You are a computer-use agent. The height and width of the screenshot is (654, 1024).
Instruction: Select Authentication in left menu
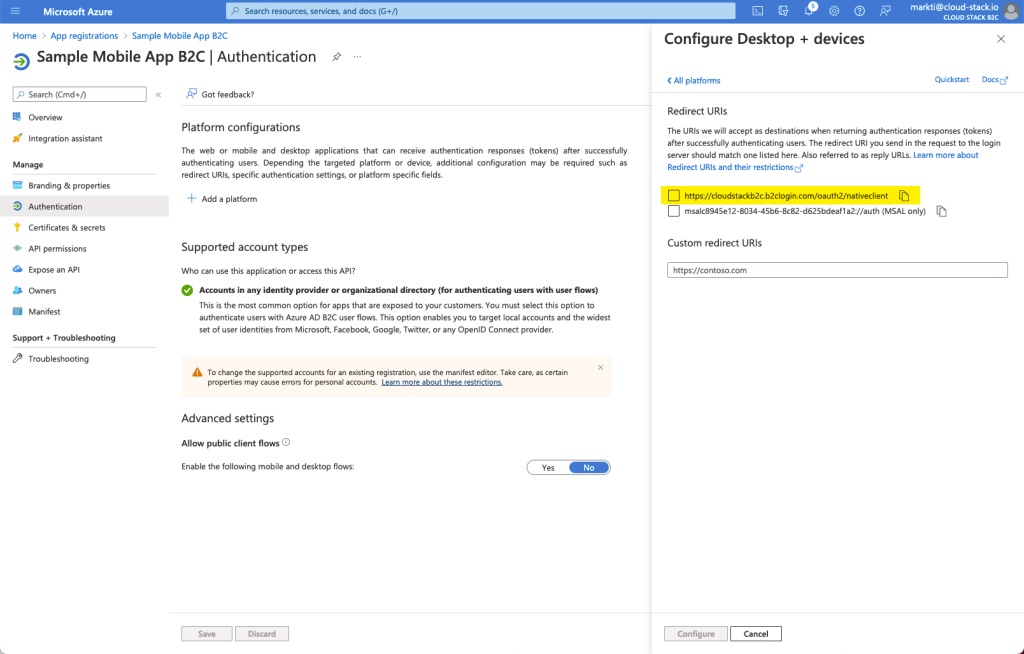(56, 206)
